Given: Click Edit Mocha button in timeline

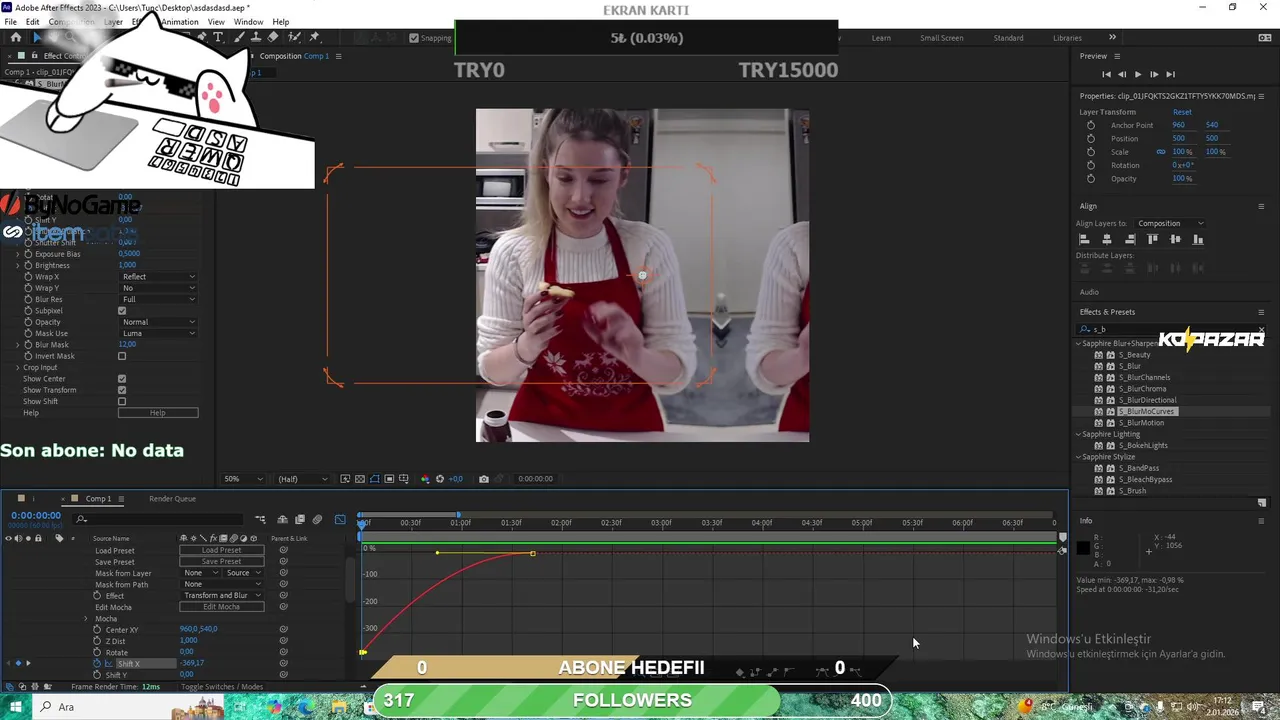Looking at the screenshot, I should 221,606.
